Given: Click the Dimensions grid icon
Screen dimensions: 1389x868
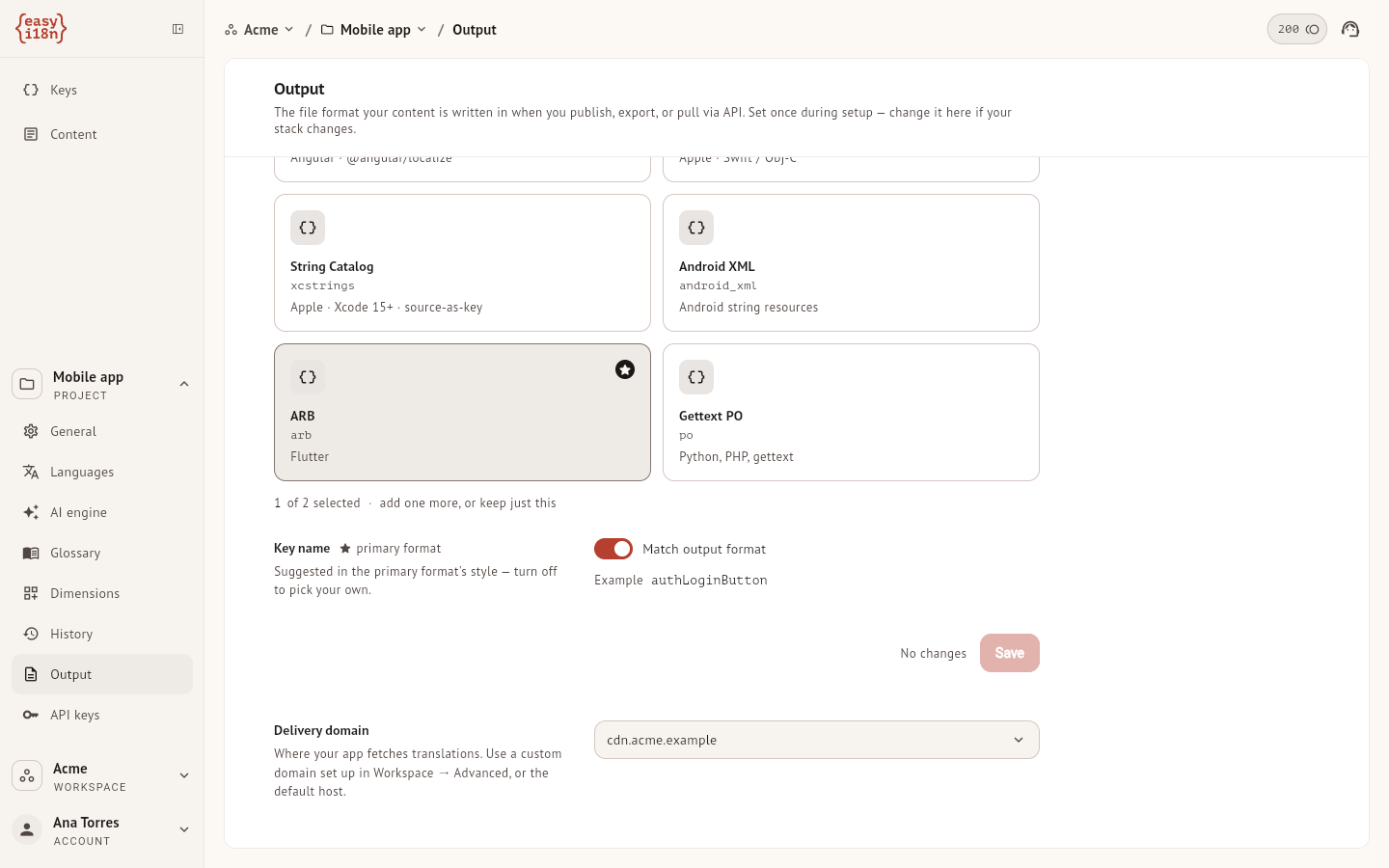Looking at the screenshot, I should coord(31,593).
